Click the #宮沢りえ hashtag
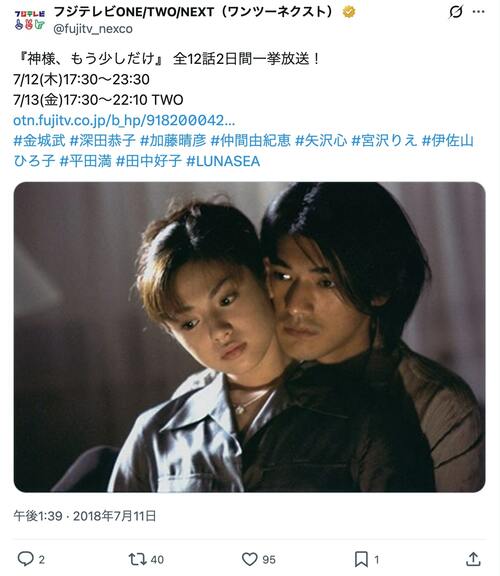The height and width of the screenshot is (576, 500). pyautogui.click(x=384, y=140)
